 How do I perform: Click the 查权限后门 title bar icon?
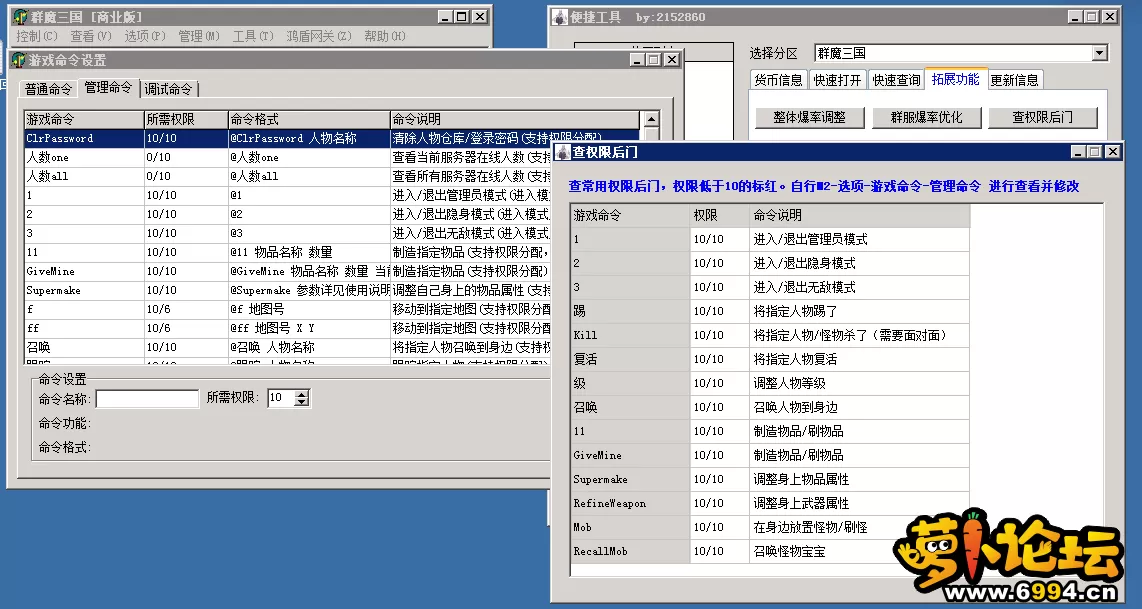pos(562,152)
